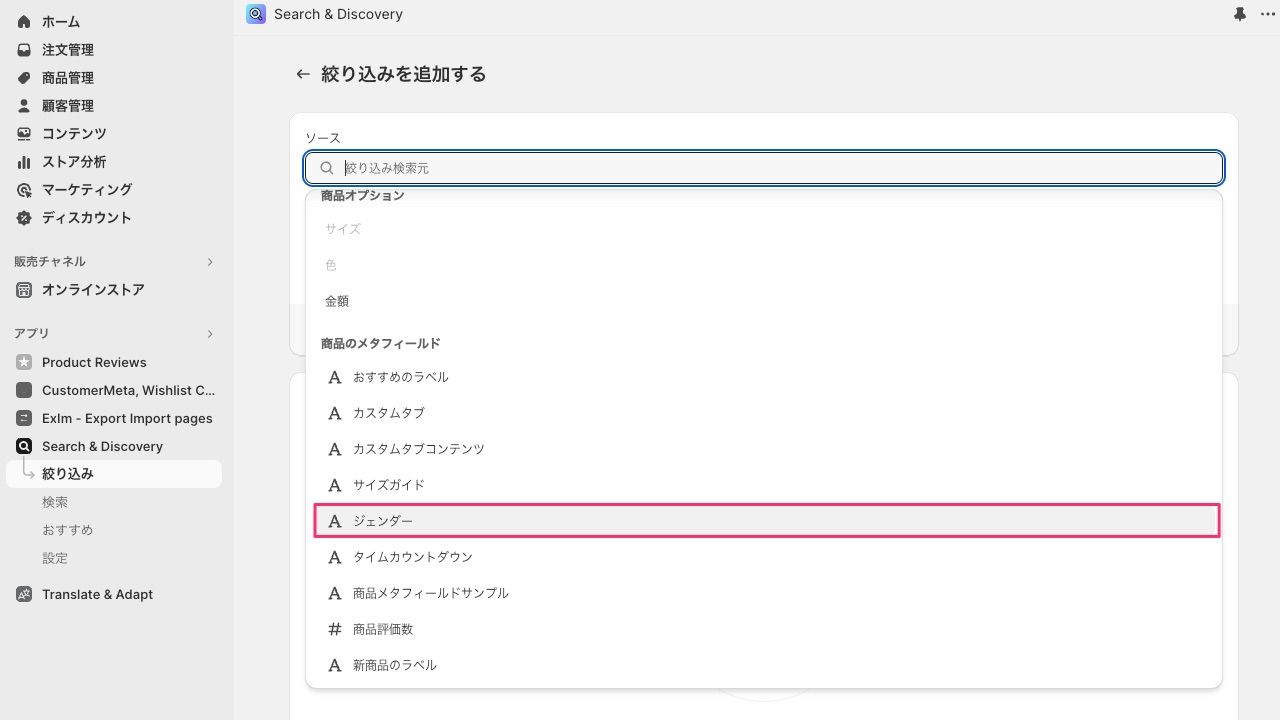
Task: Select ジェンダー metafield from the source list
Action: (x=767, y=521)
